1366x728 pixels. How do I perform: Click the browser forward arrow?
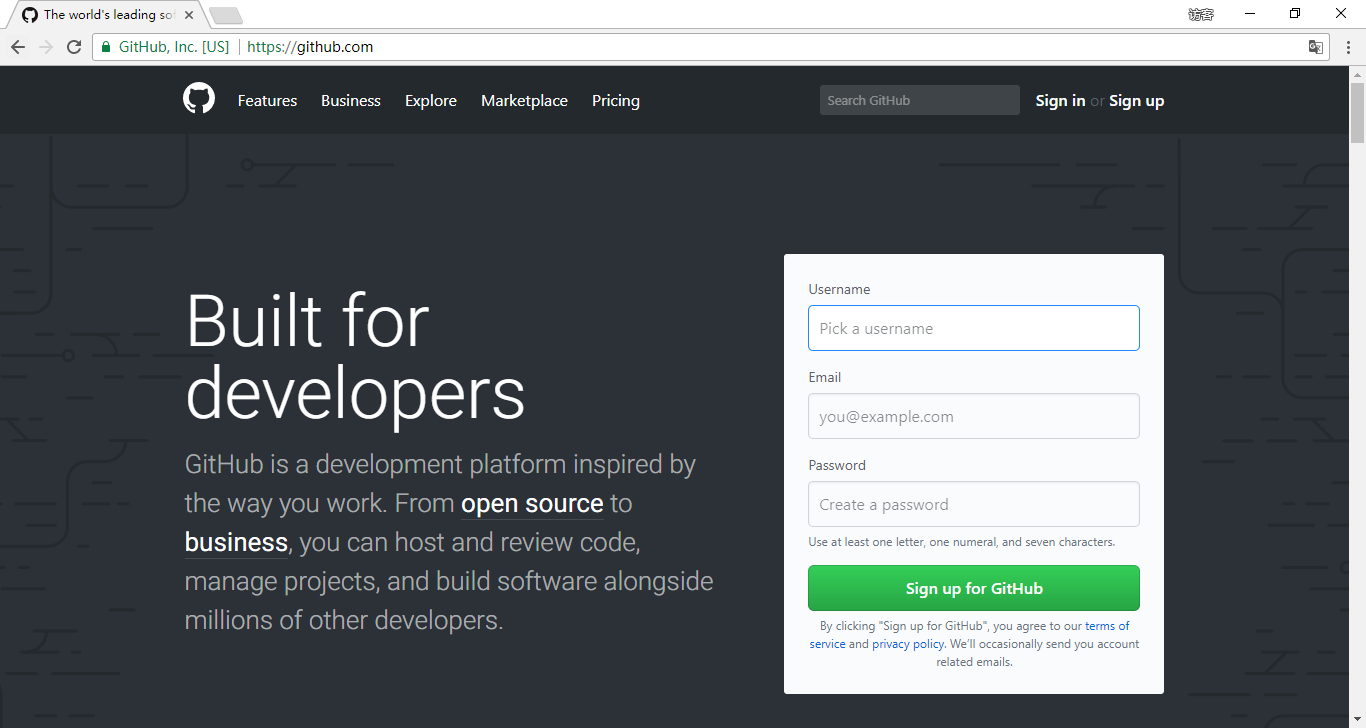[x=45, y=46]
